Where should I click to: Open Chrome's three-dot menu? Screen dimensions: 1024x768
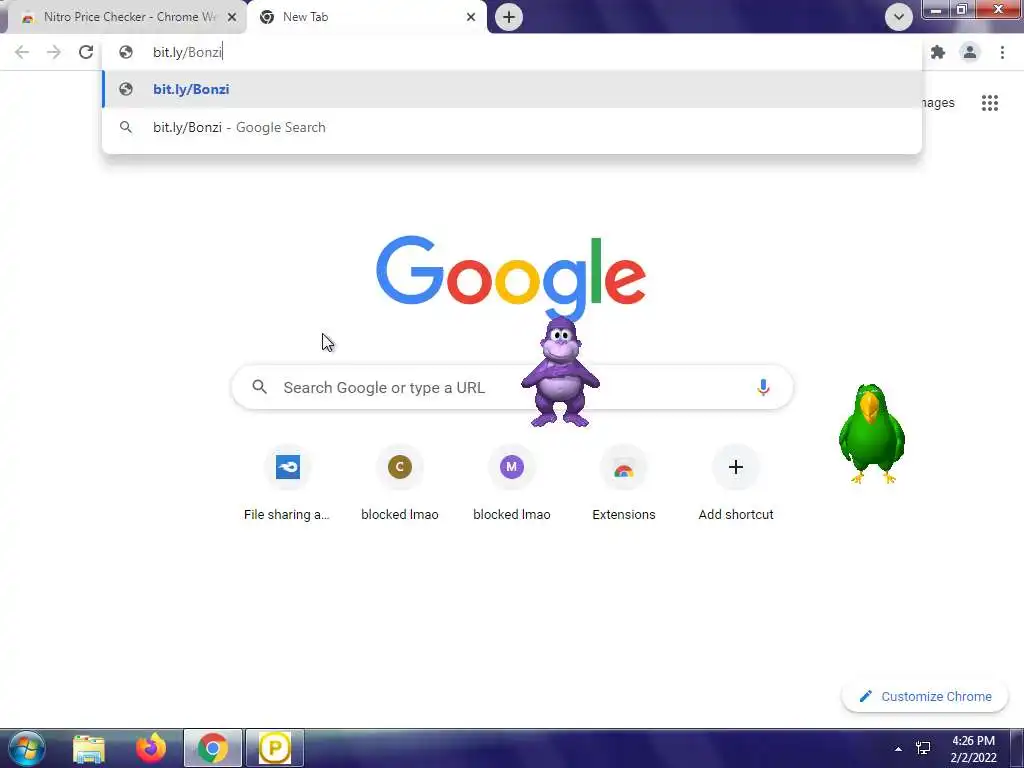click(1002, 52)
